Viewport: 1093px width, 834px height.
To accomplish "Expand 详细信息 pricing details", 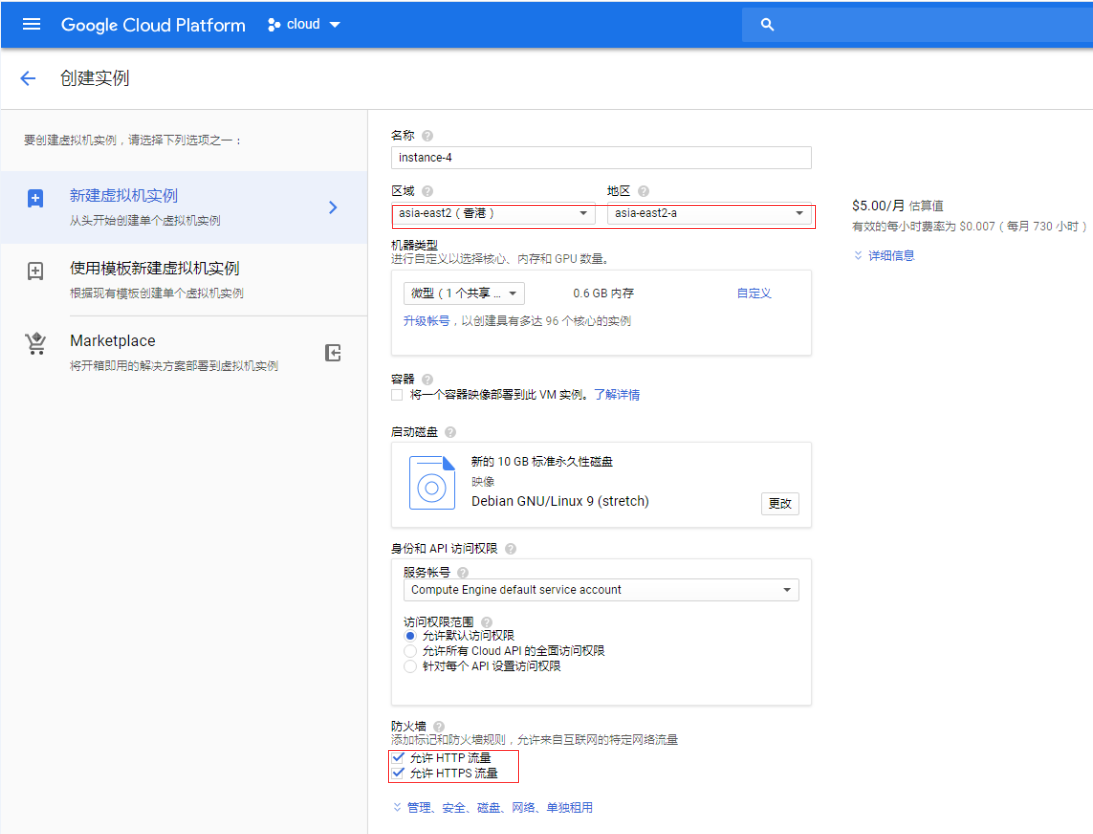I will tap(884, 256).
